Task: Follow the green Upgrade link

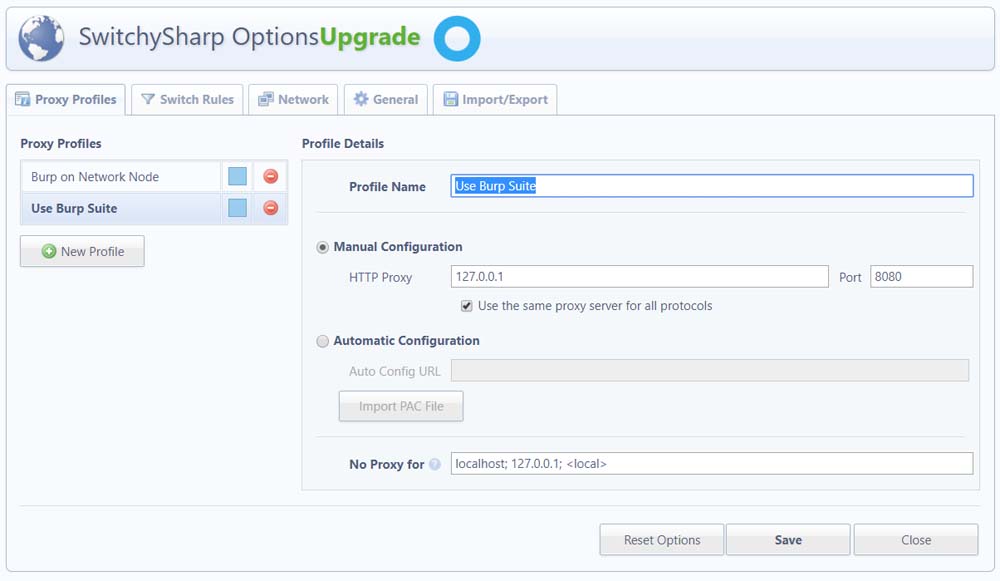Action: tap(370, 37)
